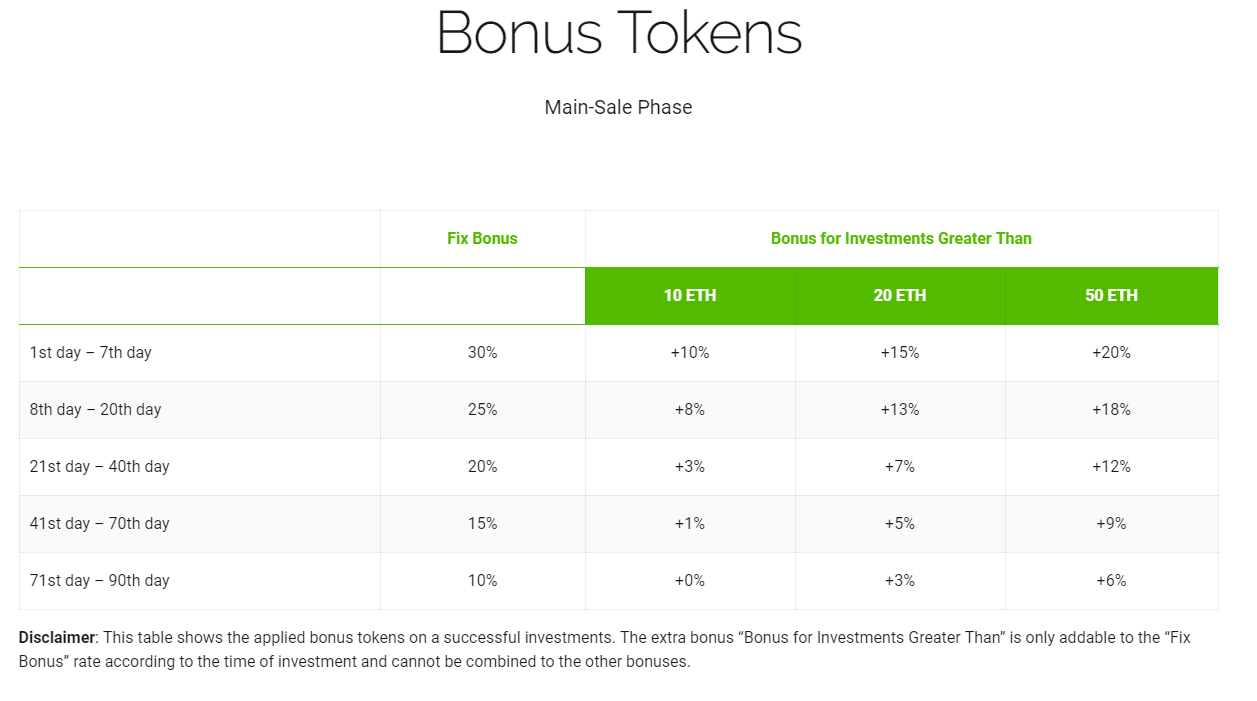Select the 50 ETH green header cell
Image resolution: width=1257 pixels, height=701 pixels.
(1111, 295)
